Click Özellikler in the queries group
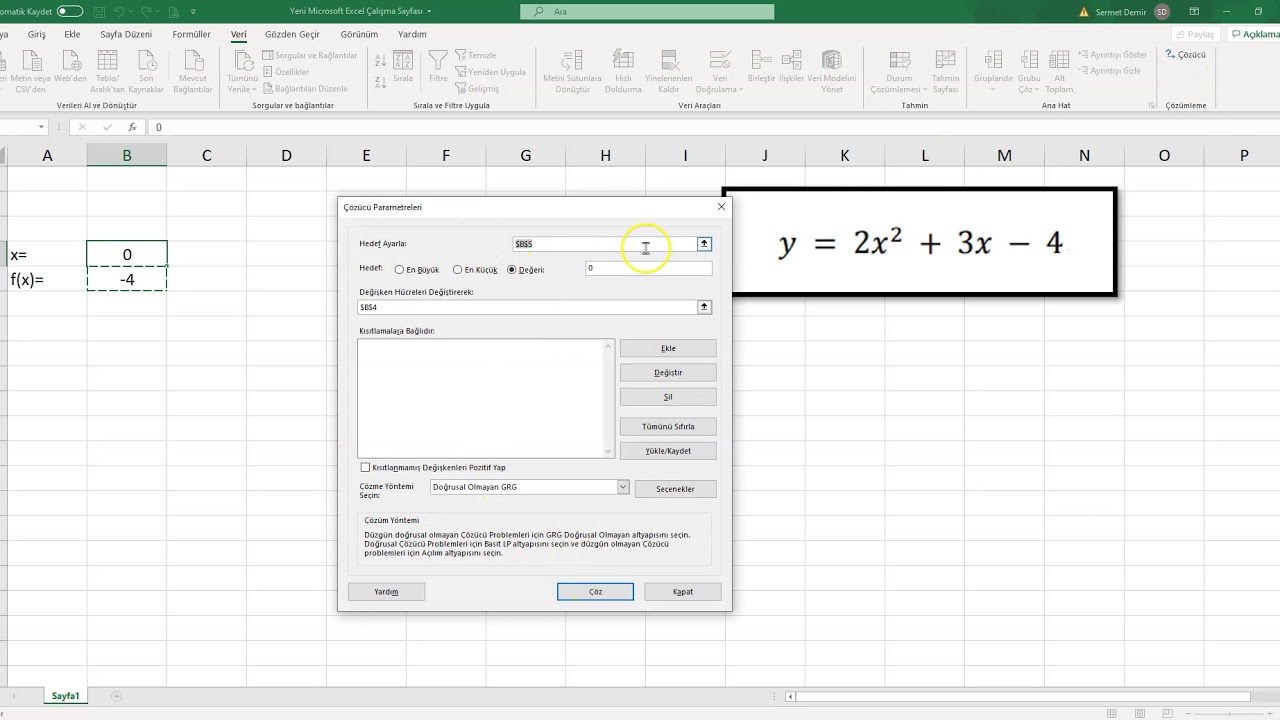 [x=286, y=72]
